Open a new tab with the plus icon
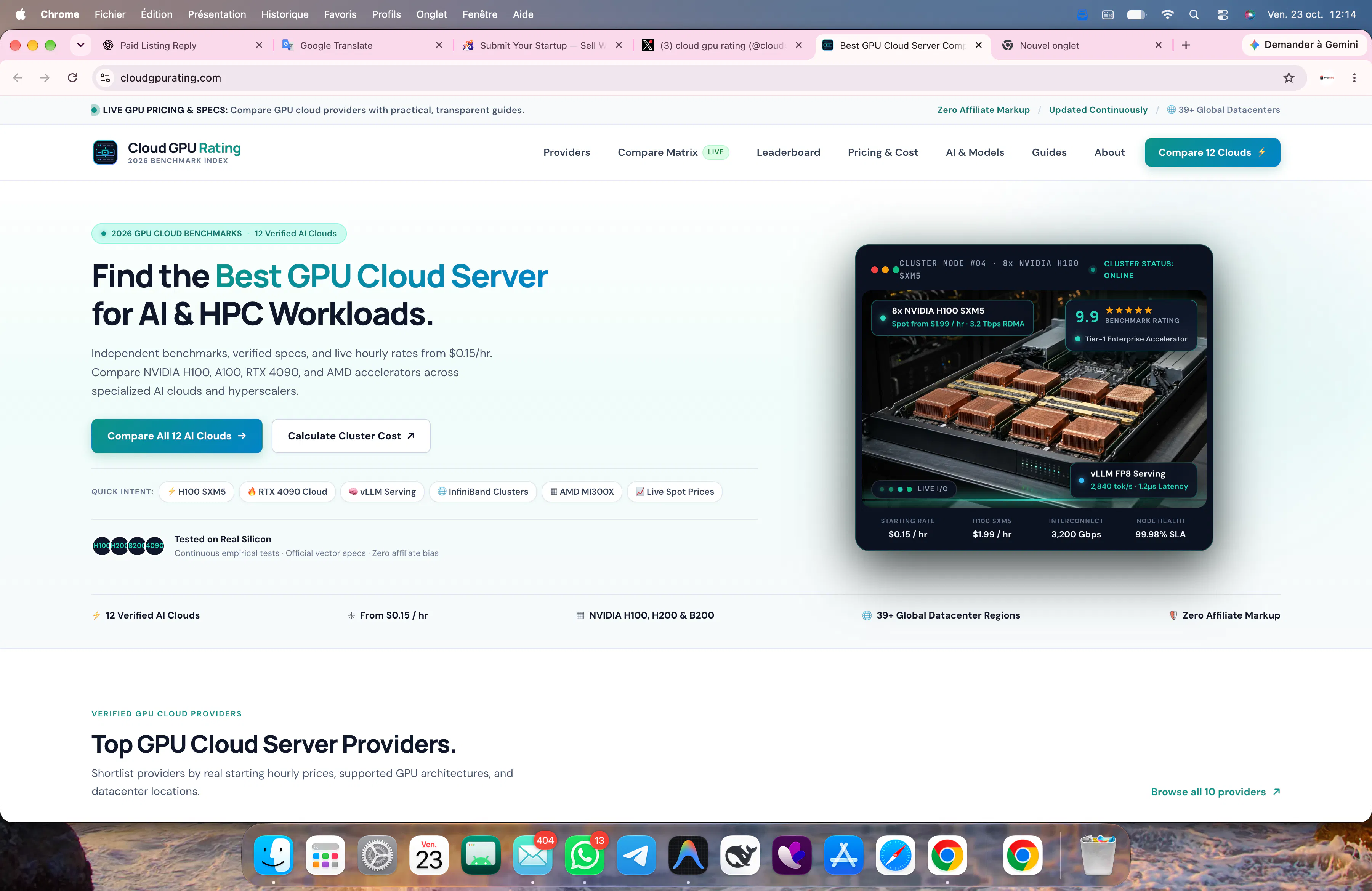Image resolution: width=1372 pixels, height=891 pixels. [1186, 45]
